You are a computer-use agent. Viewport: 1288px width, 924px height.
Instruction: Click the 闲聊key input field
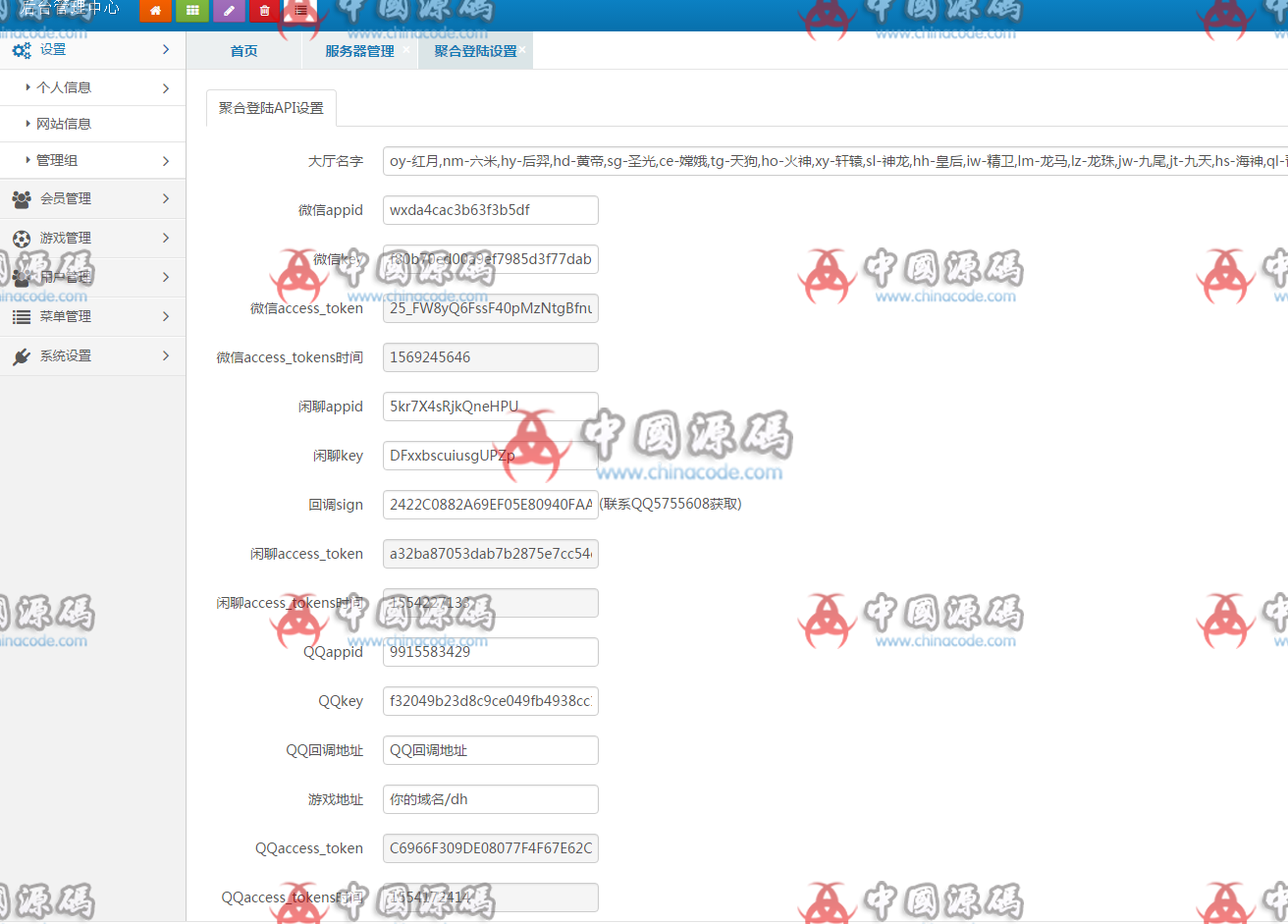(x=490, y=456)
